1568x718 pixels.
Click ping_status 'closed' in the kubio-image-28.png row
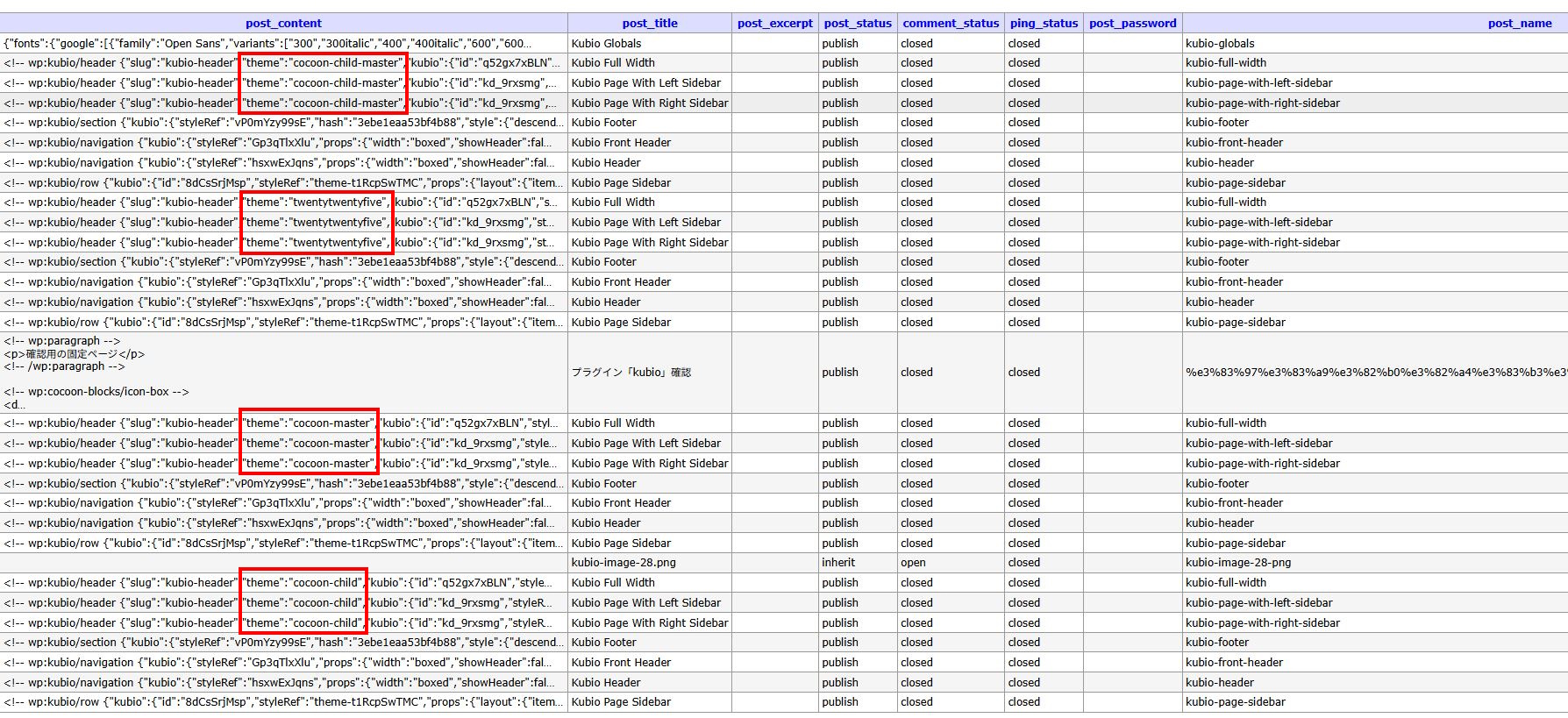[x=1044, y=563]
